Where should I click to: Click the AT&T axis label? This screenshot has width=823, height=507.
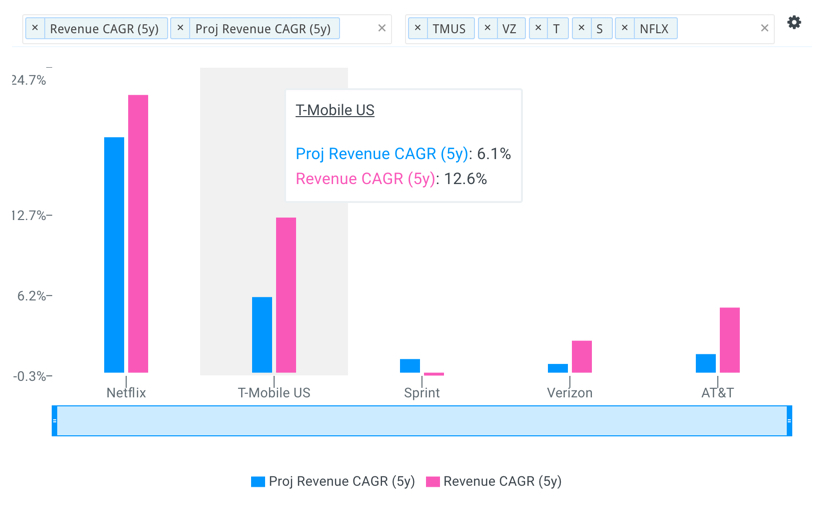click(x=718, y=393)
